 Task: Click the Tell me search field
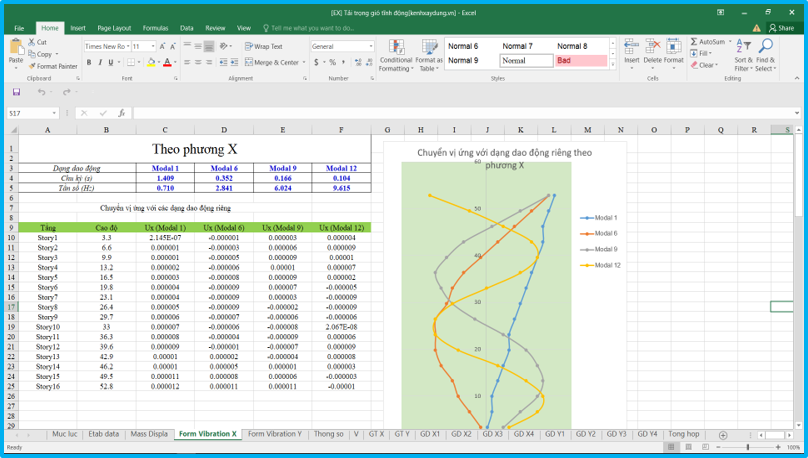pos(310,28)
